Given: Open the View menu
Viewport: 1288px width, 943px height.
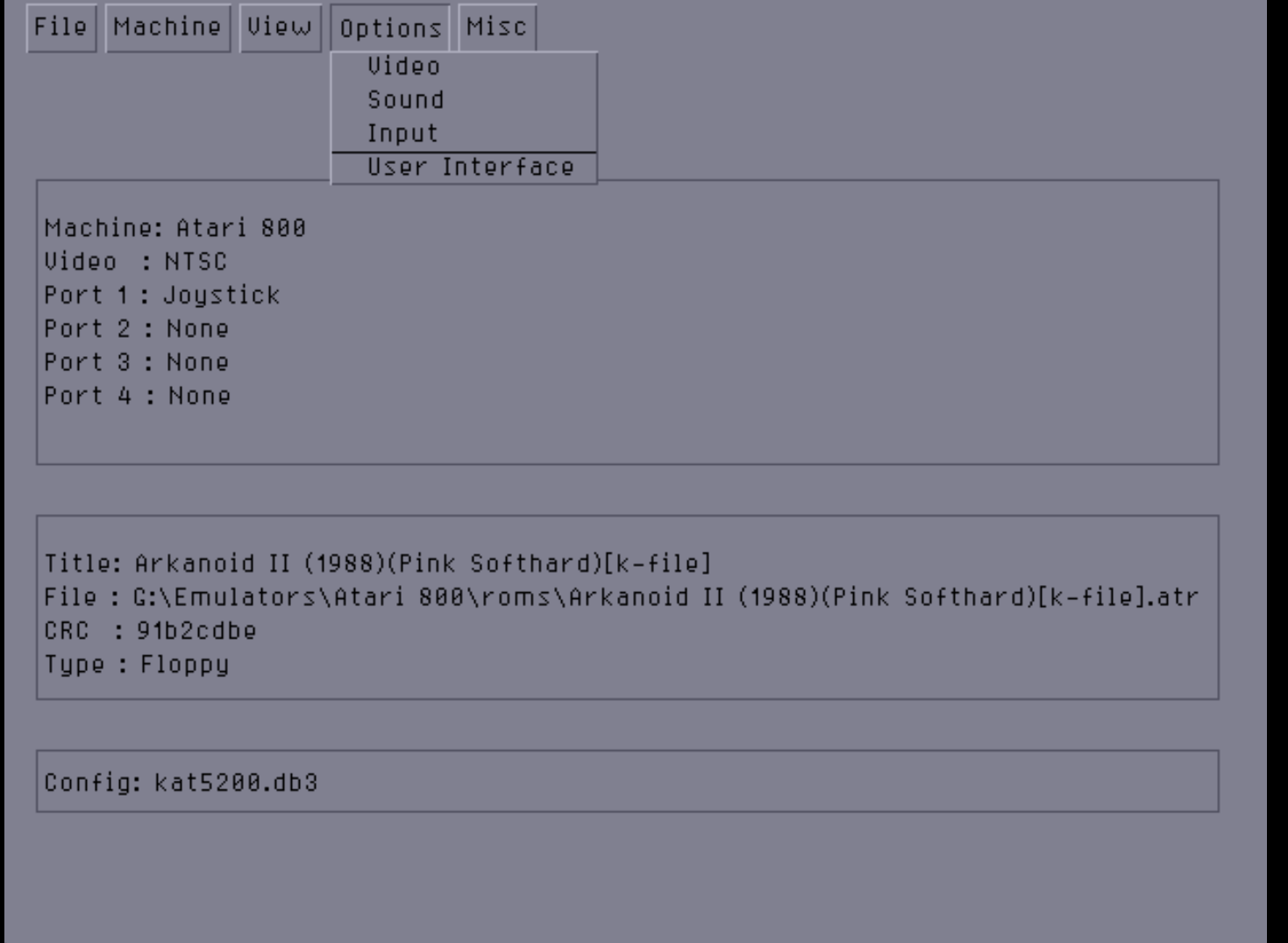Looking at the screenshot, I should 281,28.
